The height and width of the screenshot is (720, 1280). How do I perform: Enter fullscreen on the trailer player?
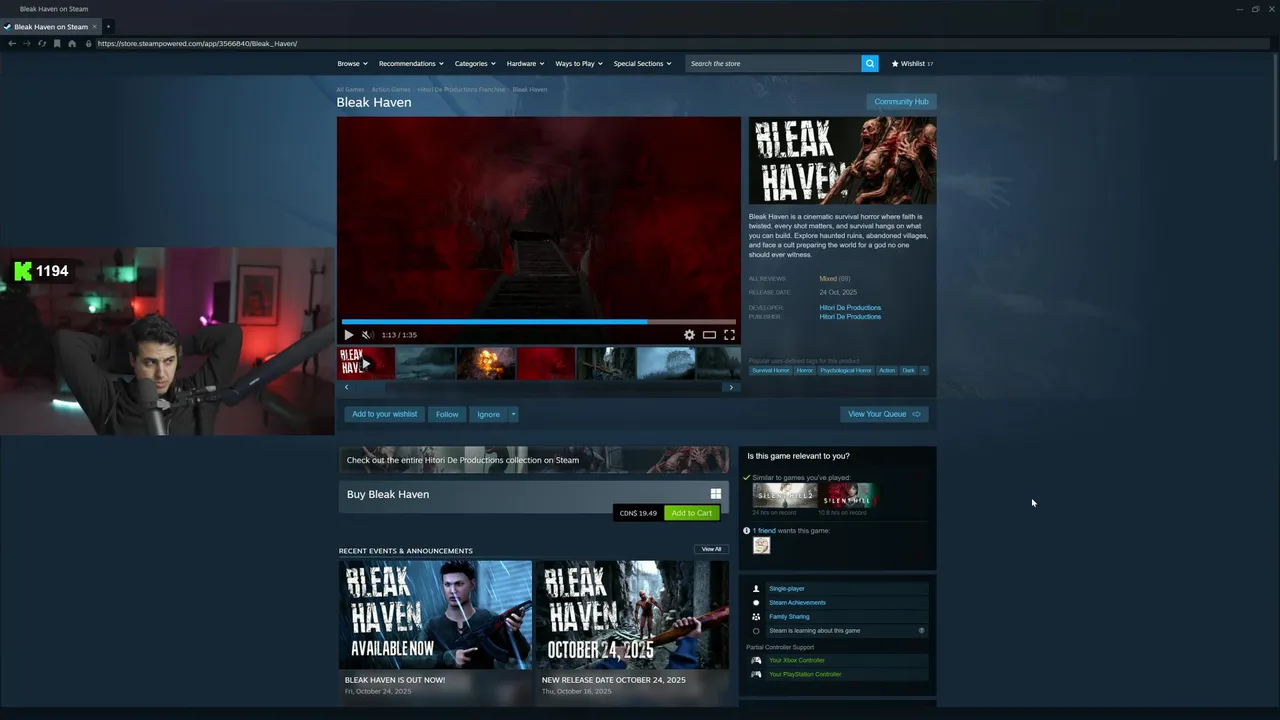(729, 335)
